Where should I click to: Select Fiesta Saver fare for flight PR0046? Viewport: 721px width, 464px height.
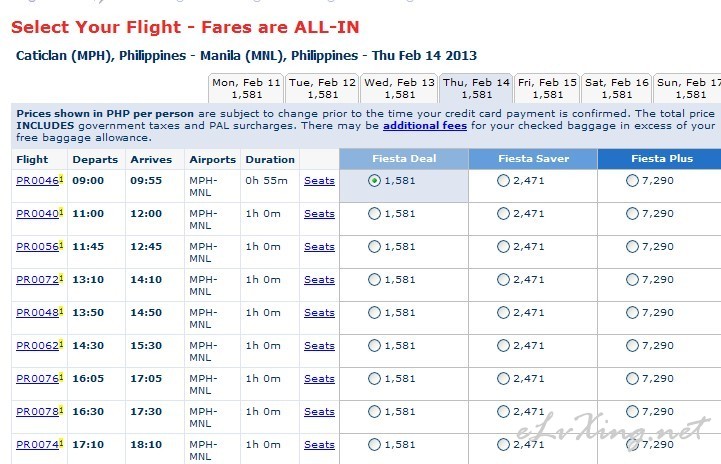[504, 181]
